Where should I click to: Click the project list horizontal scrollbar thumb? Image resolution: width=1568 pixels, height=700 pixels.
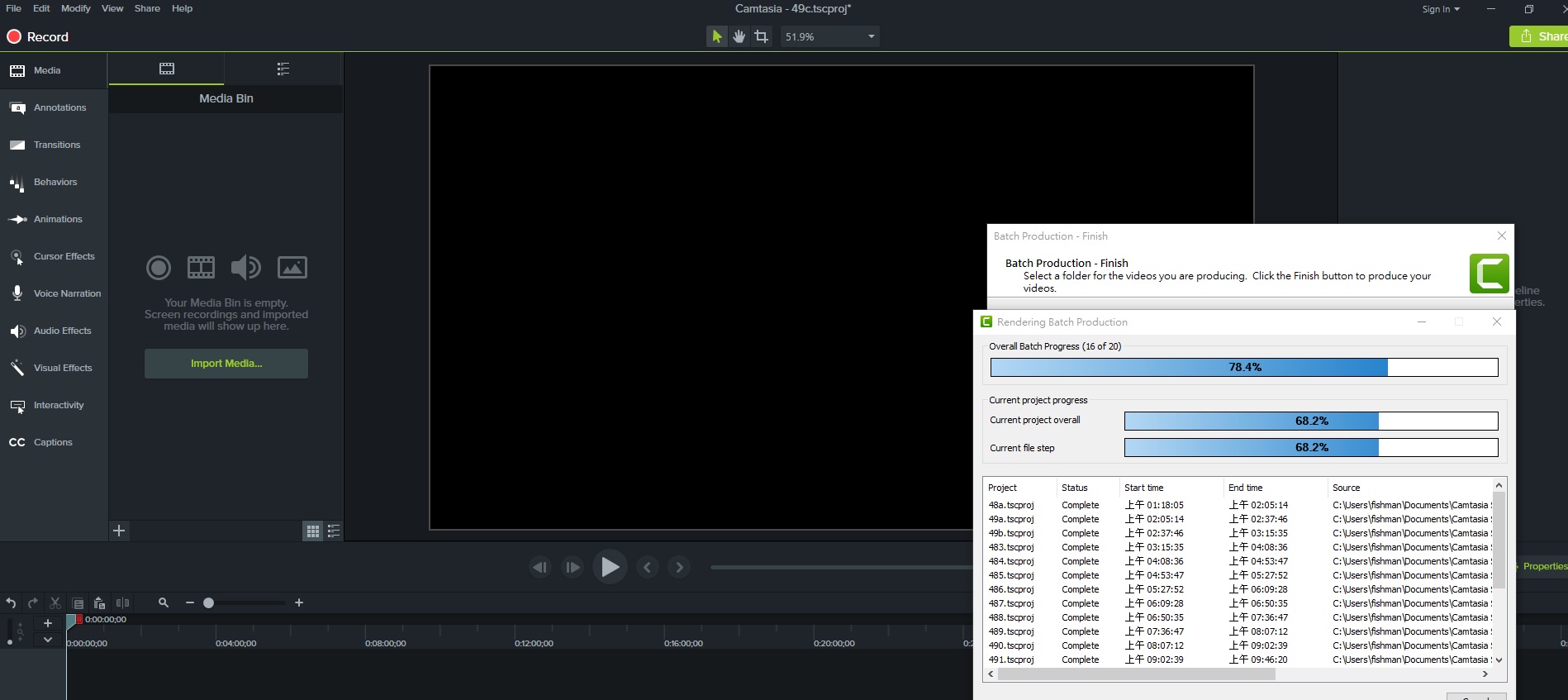click(1137, 674)
